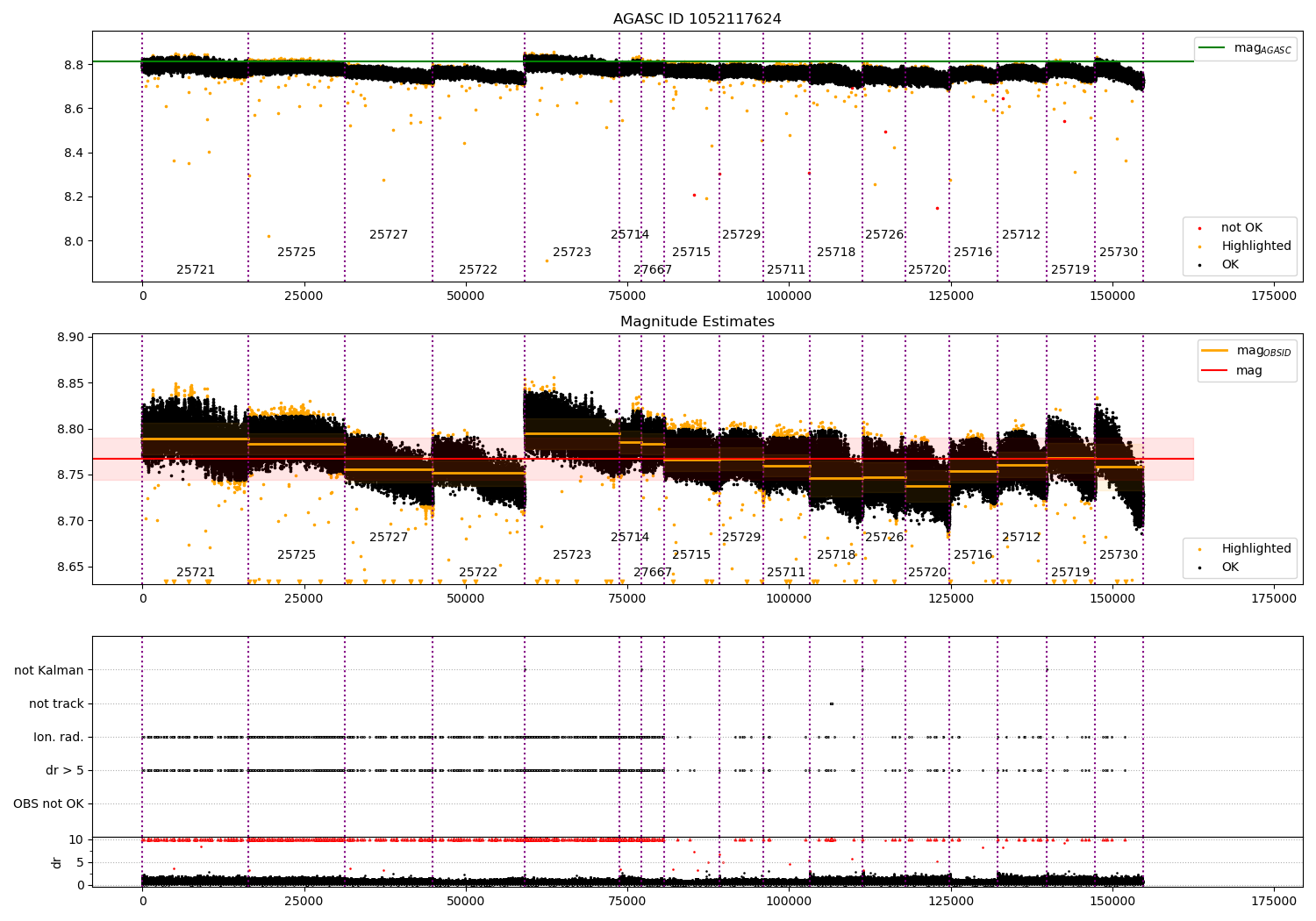Screen dimensions: 1316x921
Task: Click the 8.0 y-tick in the top plot
Action: 74,241
